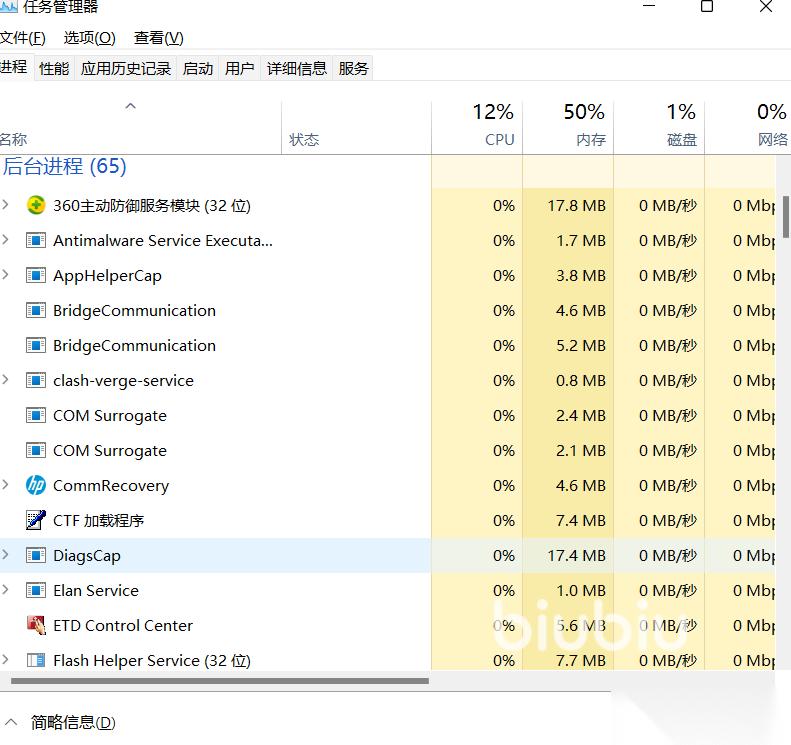Open the 文件(F) menu
Viewport: 791px width, 745px height.
[x=22, y=38]
